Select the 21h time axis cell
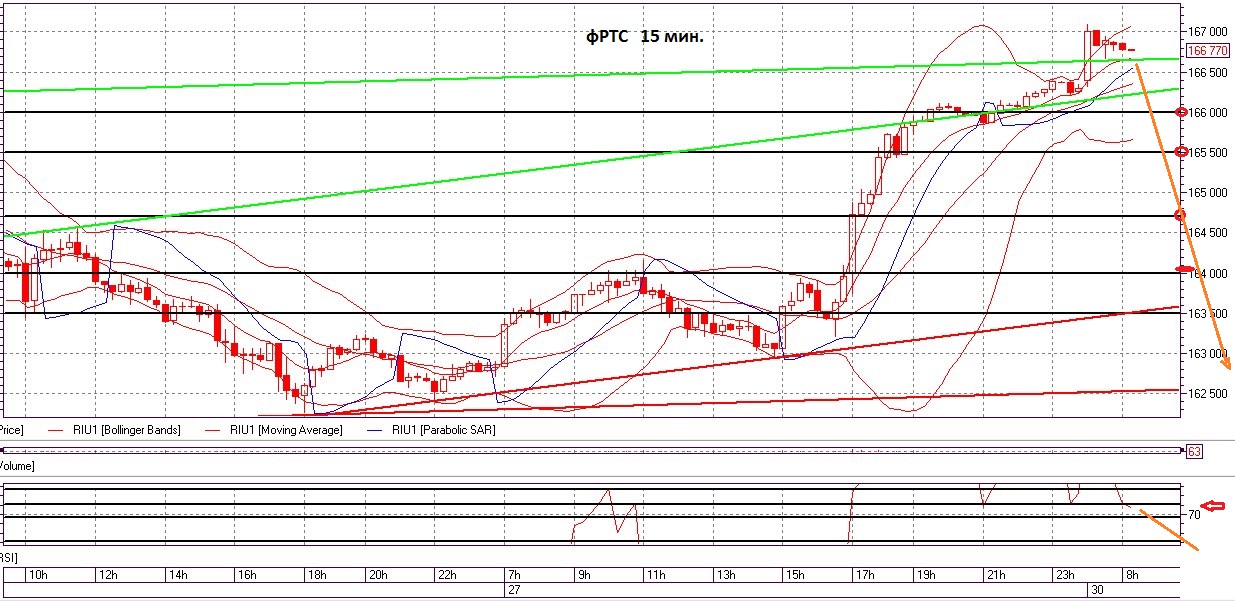1235x601 pixels. click(x=1019, y=575)
